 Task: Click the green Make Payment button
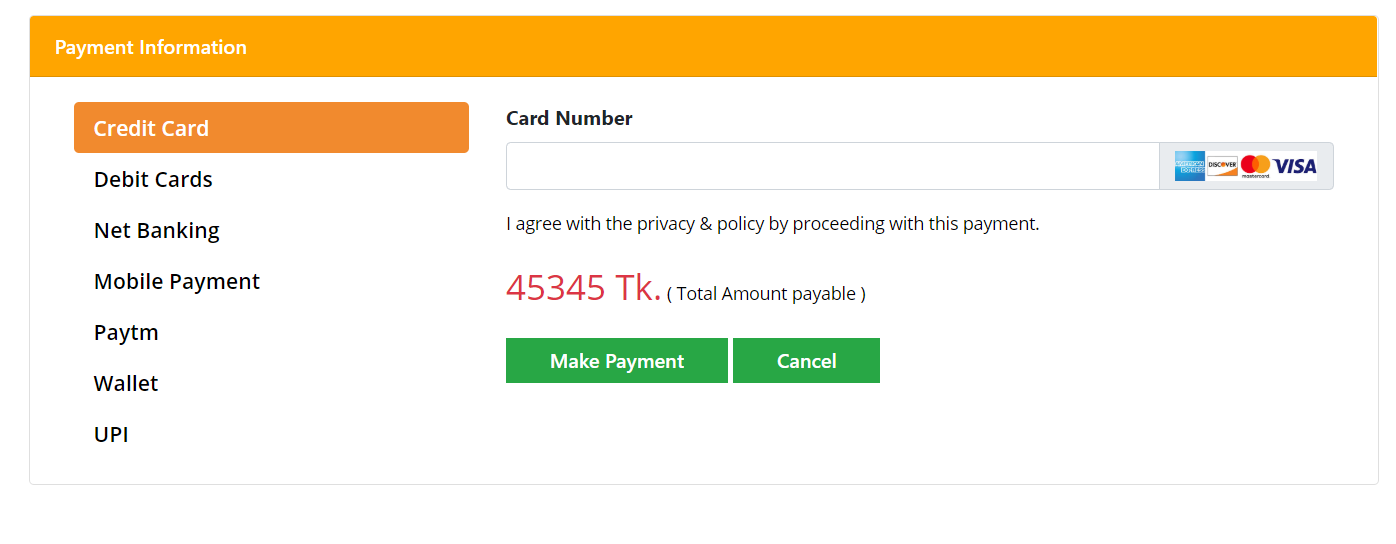[x=617, y=361]
